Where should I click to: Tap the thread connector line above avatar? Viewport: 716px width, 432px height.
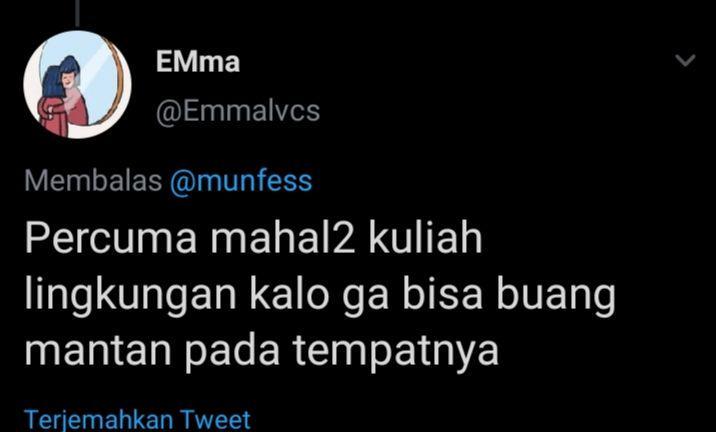(x=77, y=13)
